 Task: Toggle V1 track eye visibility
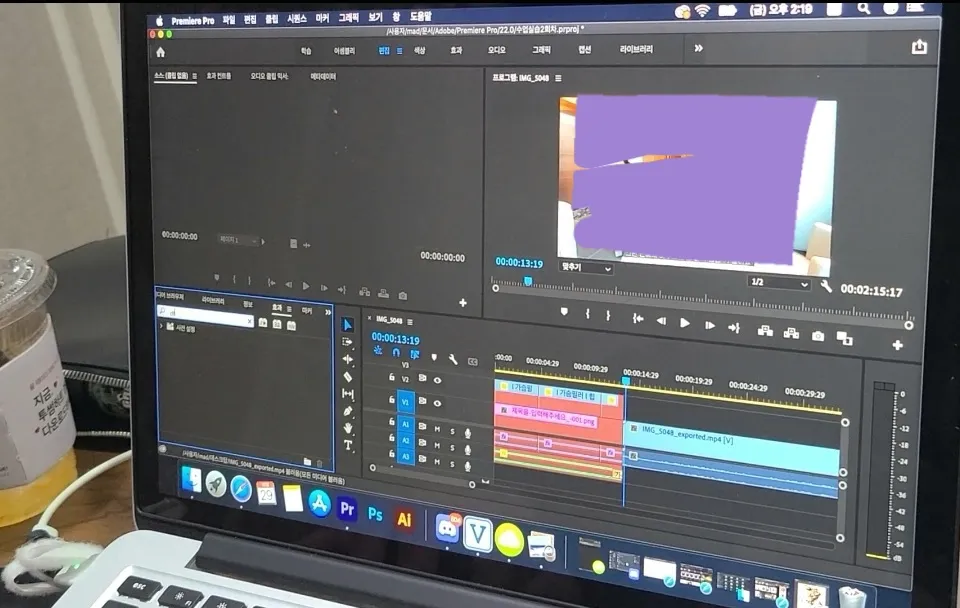pyautogui.click(x=437, y=403)
